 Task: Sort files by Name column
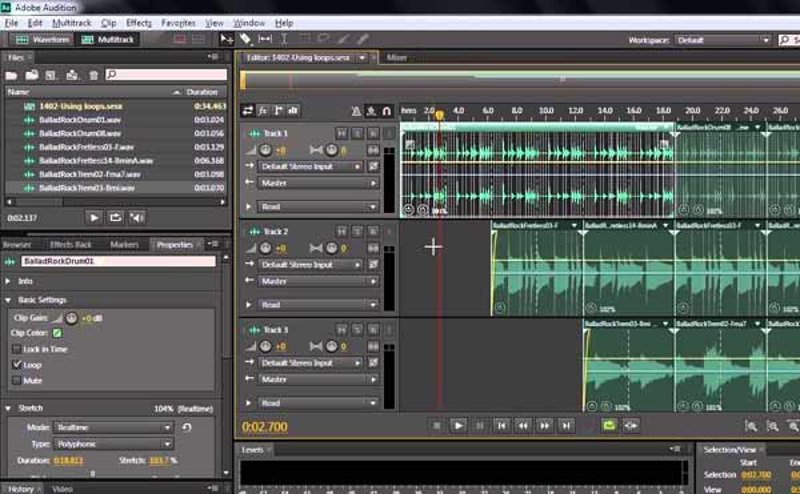pos(18,92)
